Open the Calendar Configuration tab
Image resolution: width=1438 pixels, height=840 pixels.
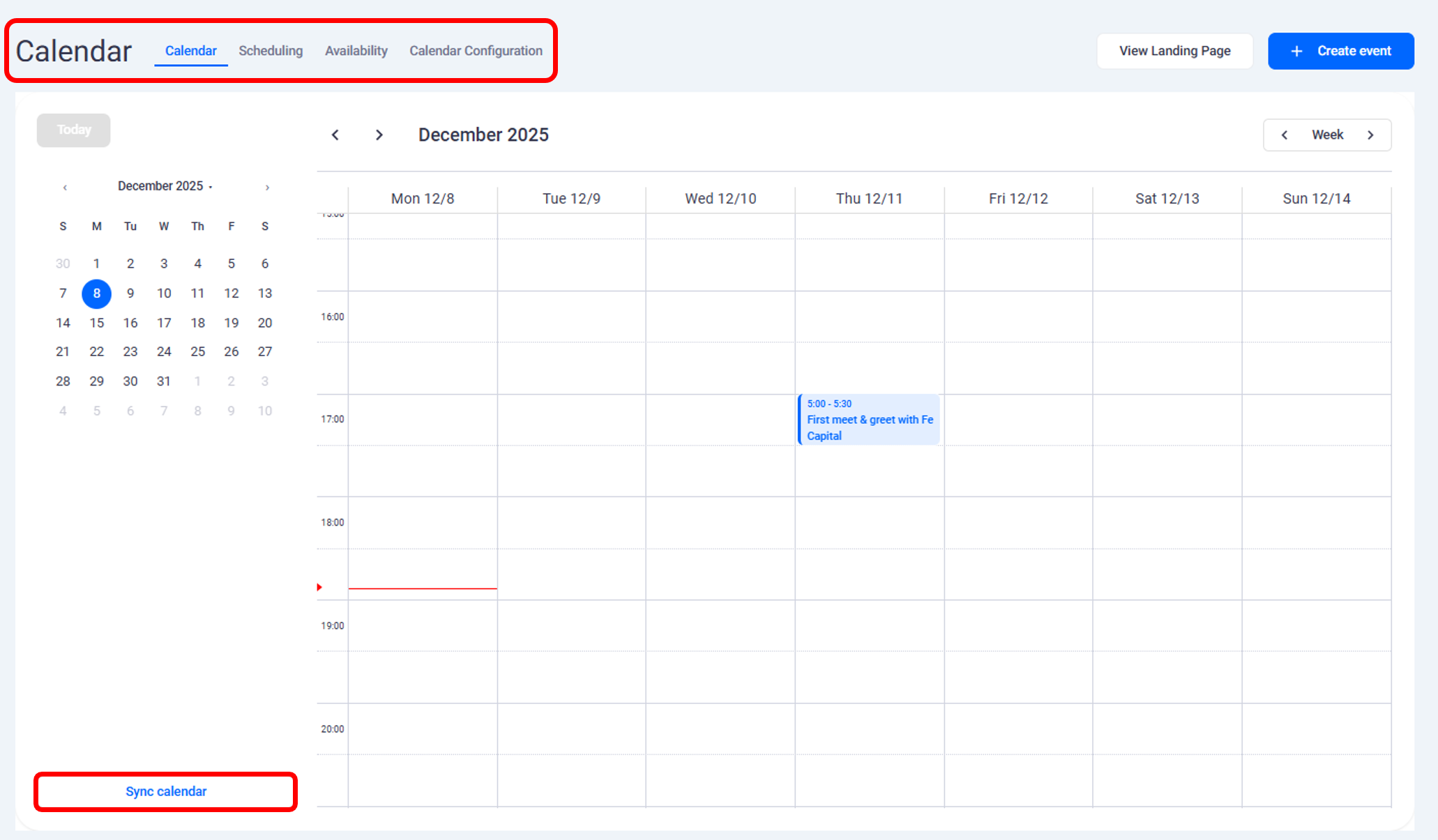tap(476, 51)
